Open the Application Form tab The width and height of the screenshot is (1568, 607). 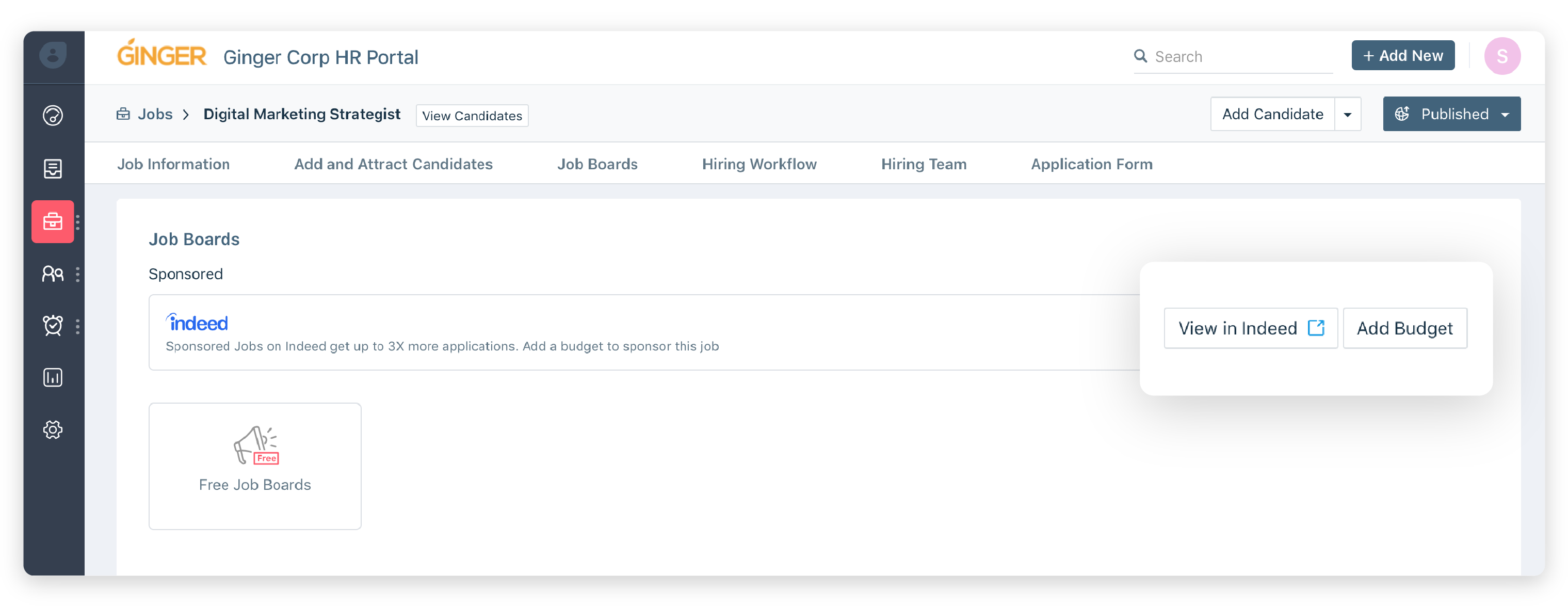pos(1091,164)
